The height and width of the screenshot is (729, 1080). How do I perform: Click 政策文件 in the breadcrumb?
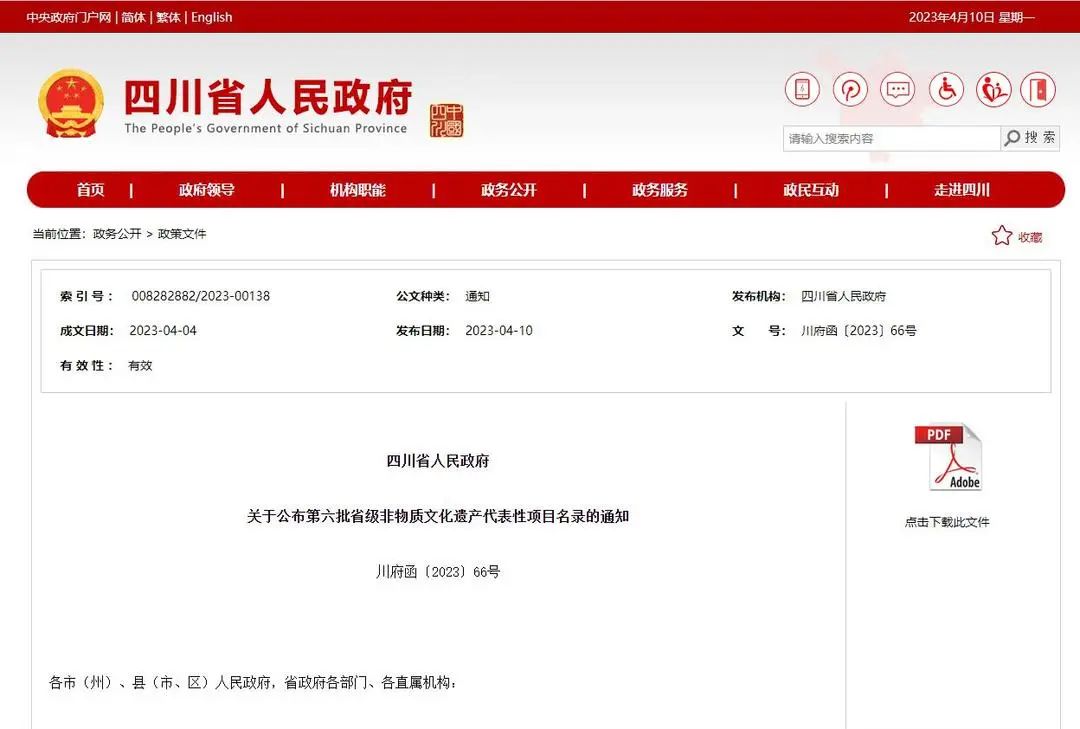tap(182, 234)
